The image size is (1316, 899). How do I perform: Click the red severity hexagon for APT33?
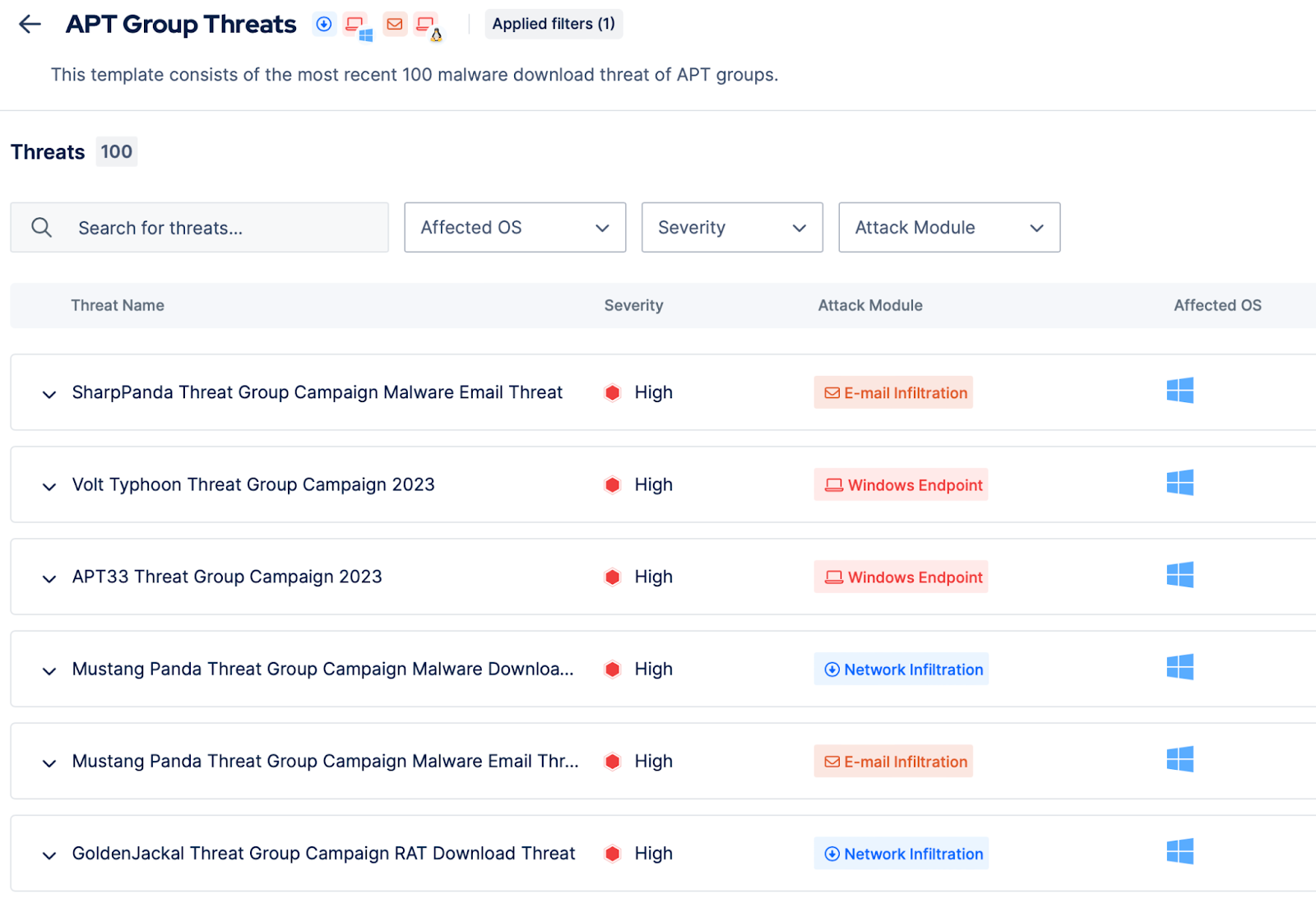point(612,577)
